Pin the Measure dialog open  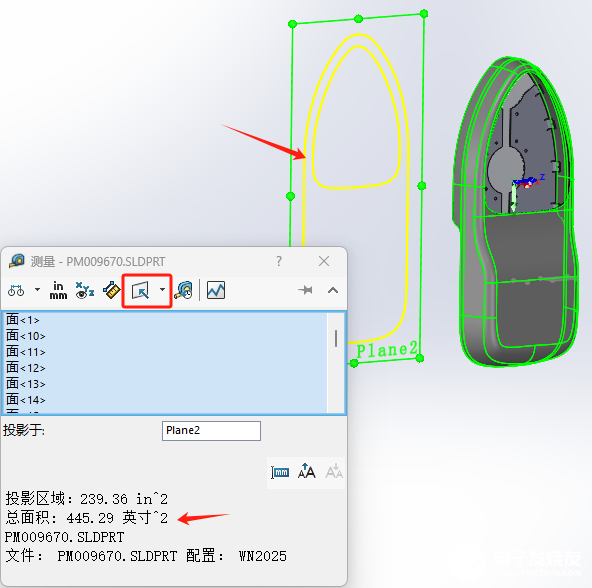(x=305, y=290)
